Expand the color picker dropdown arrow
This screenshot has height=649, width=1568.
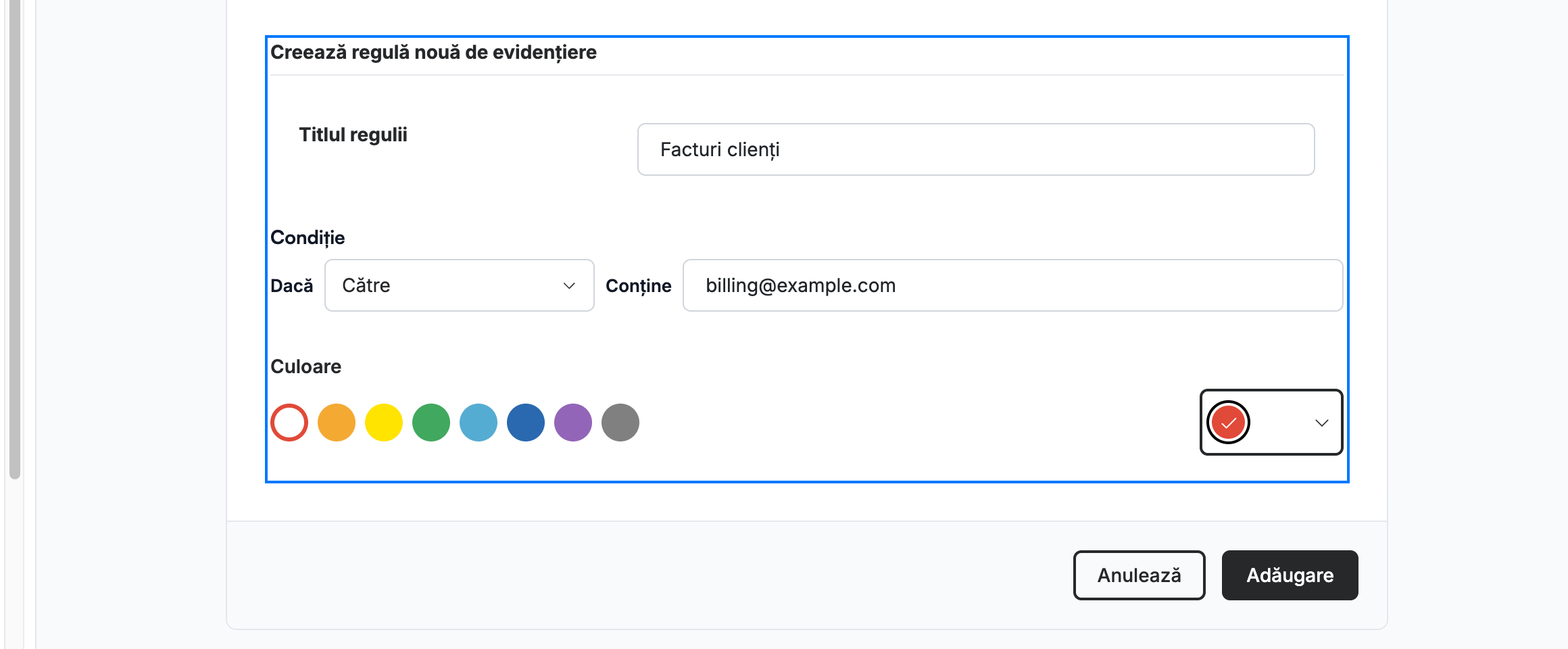tap(1322, 423)
